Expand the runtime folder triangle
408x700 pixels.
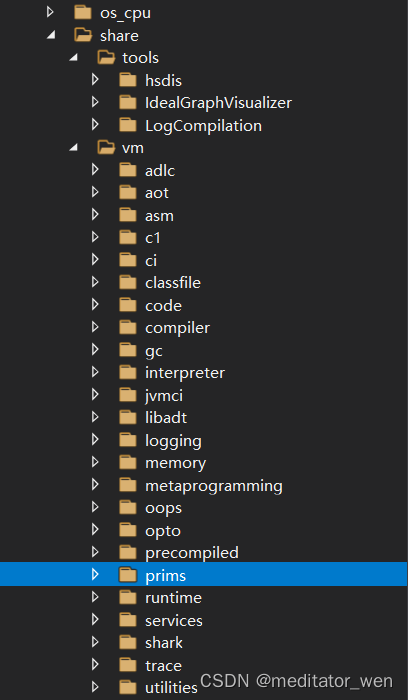pyautogui.click(x=95, y=597)
